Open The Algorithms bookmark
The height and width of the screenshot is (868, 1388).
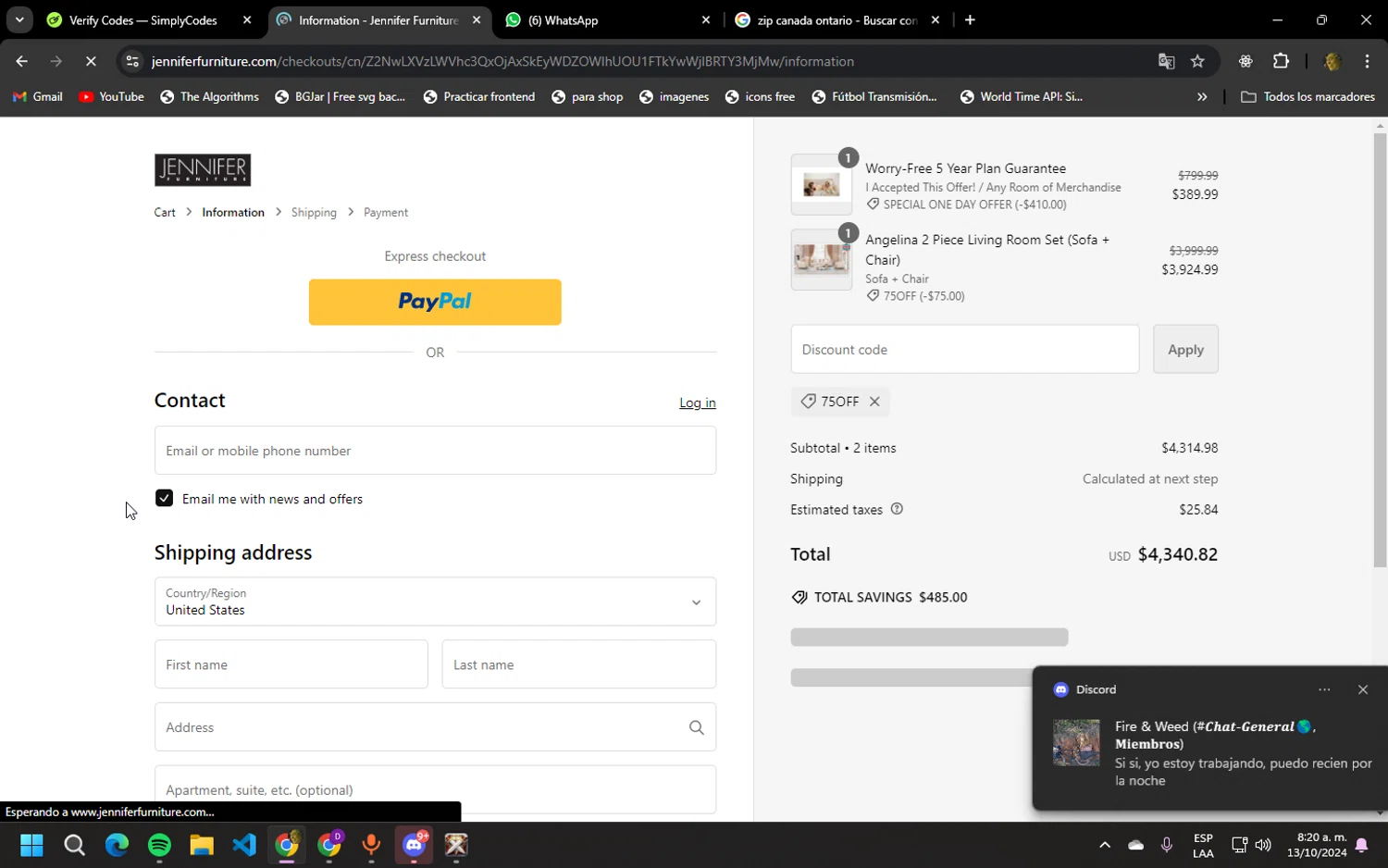[x=209, y=96]
